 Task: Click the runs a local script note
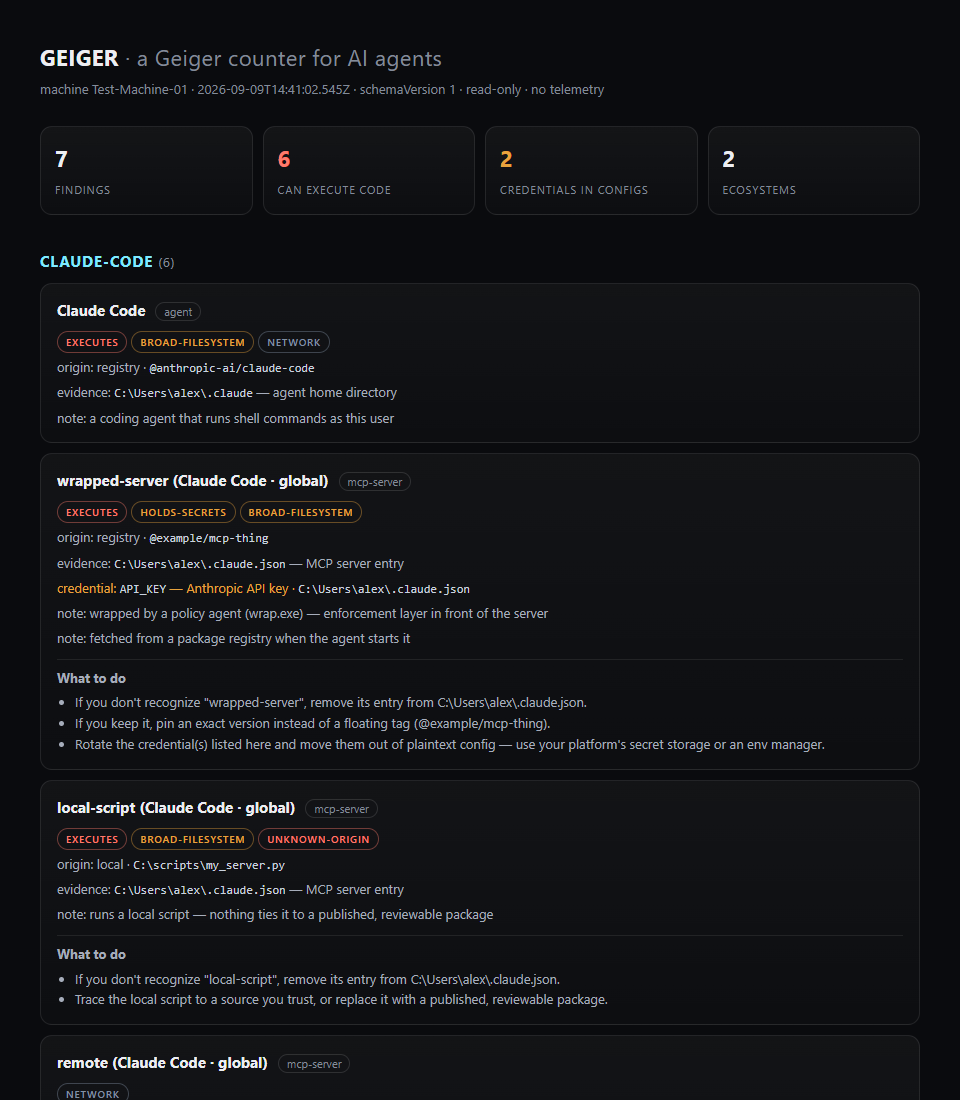[x=275, y=915]
